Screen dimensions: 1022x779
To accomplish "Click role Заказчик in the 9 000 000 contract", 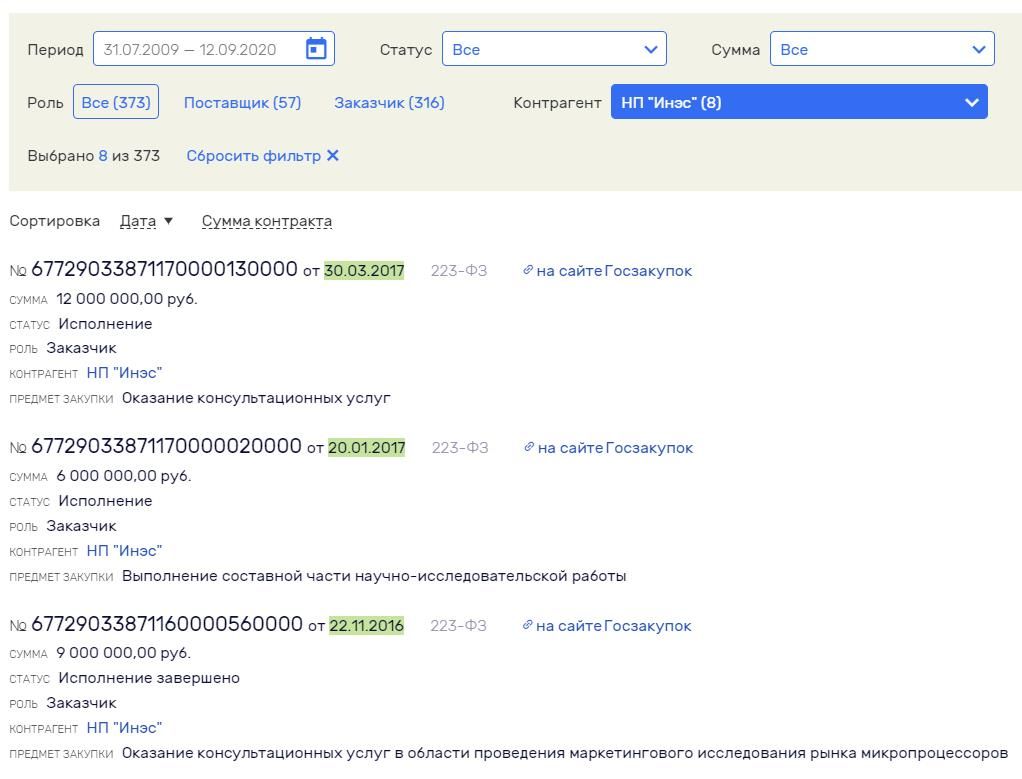I will click(x=81, y=703).
